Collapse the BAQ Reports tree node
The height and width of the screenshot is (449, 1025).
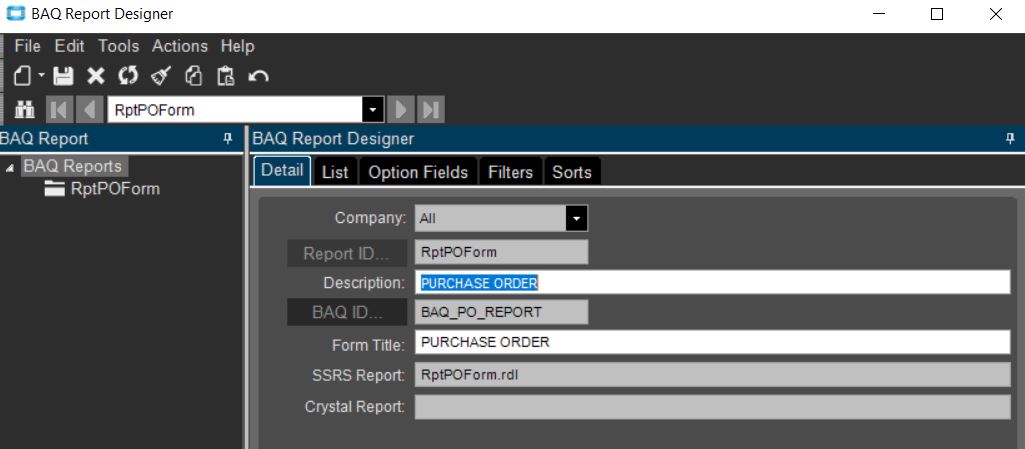pyautogui.click(x=9, y=167)
